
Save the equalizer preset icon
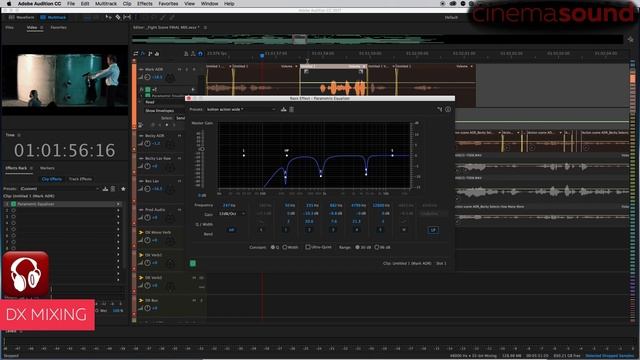point(284,109)
